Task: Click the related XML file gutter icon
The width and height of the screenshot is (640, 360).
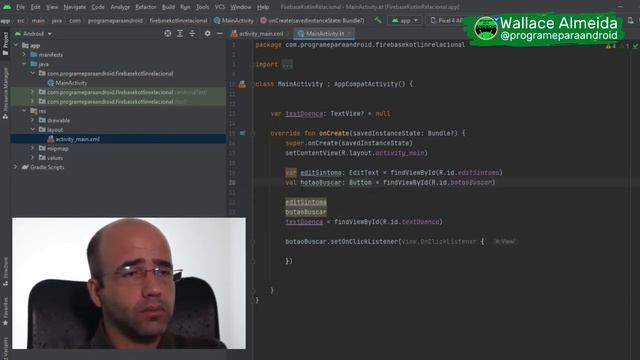Action: pyautogui.click(x=242, y=84)
